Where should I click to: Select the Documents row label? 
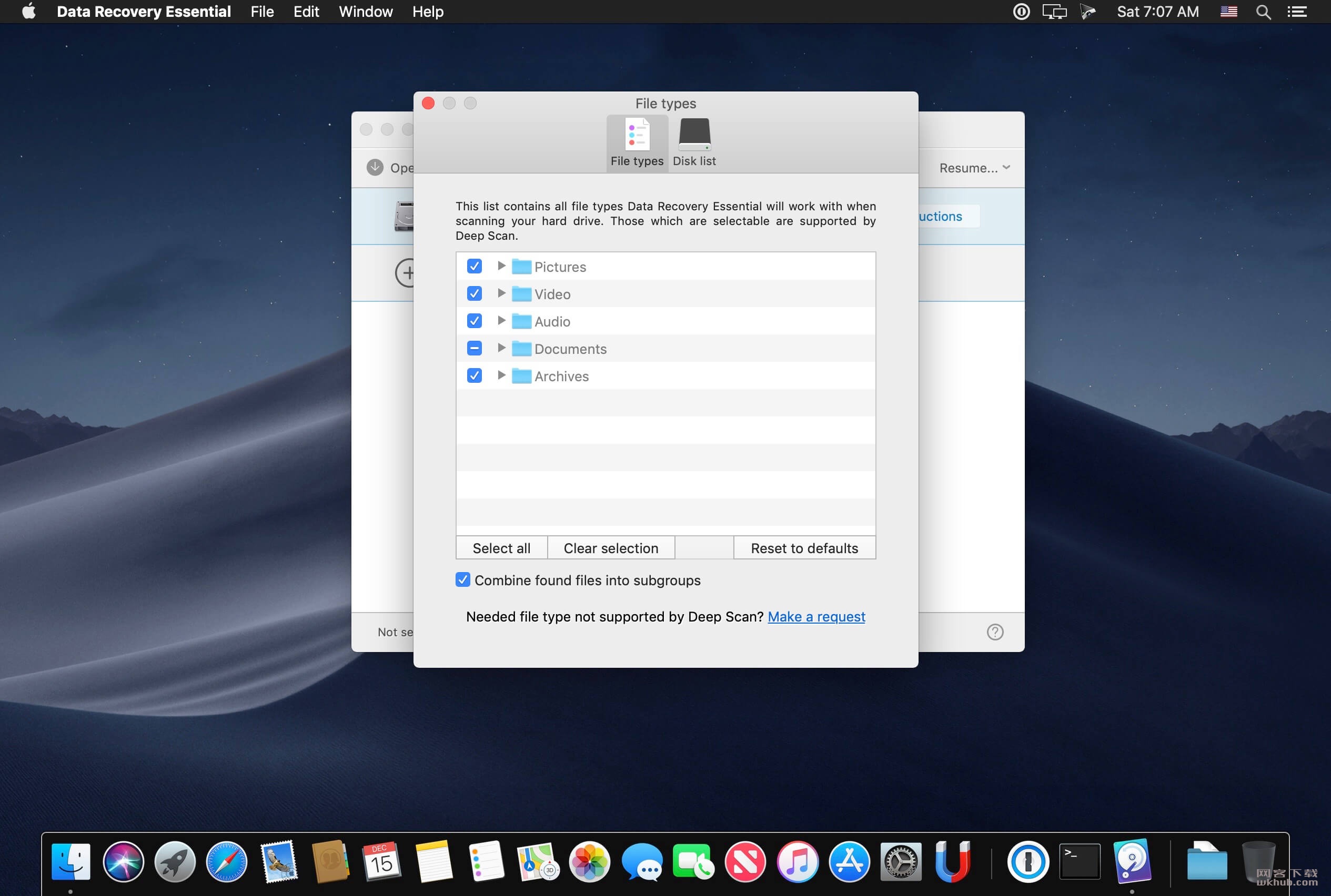pos(571,349)
